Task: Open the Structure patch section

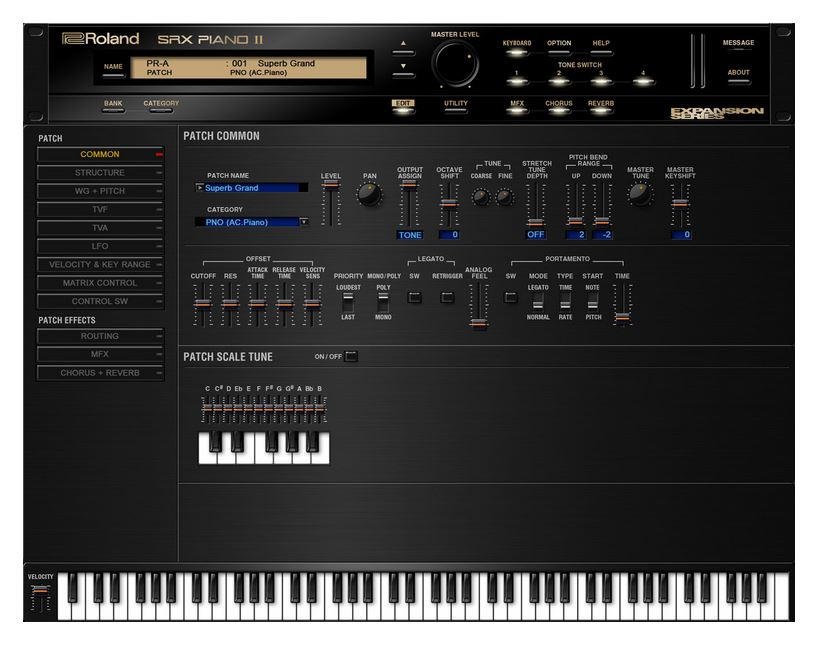Action: 100,172
